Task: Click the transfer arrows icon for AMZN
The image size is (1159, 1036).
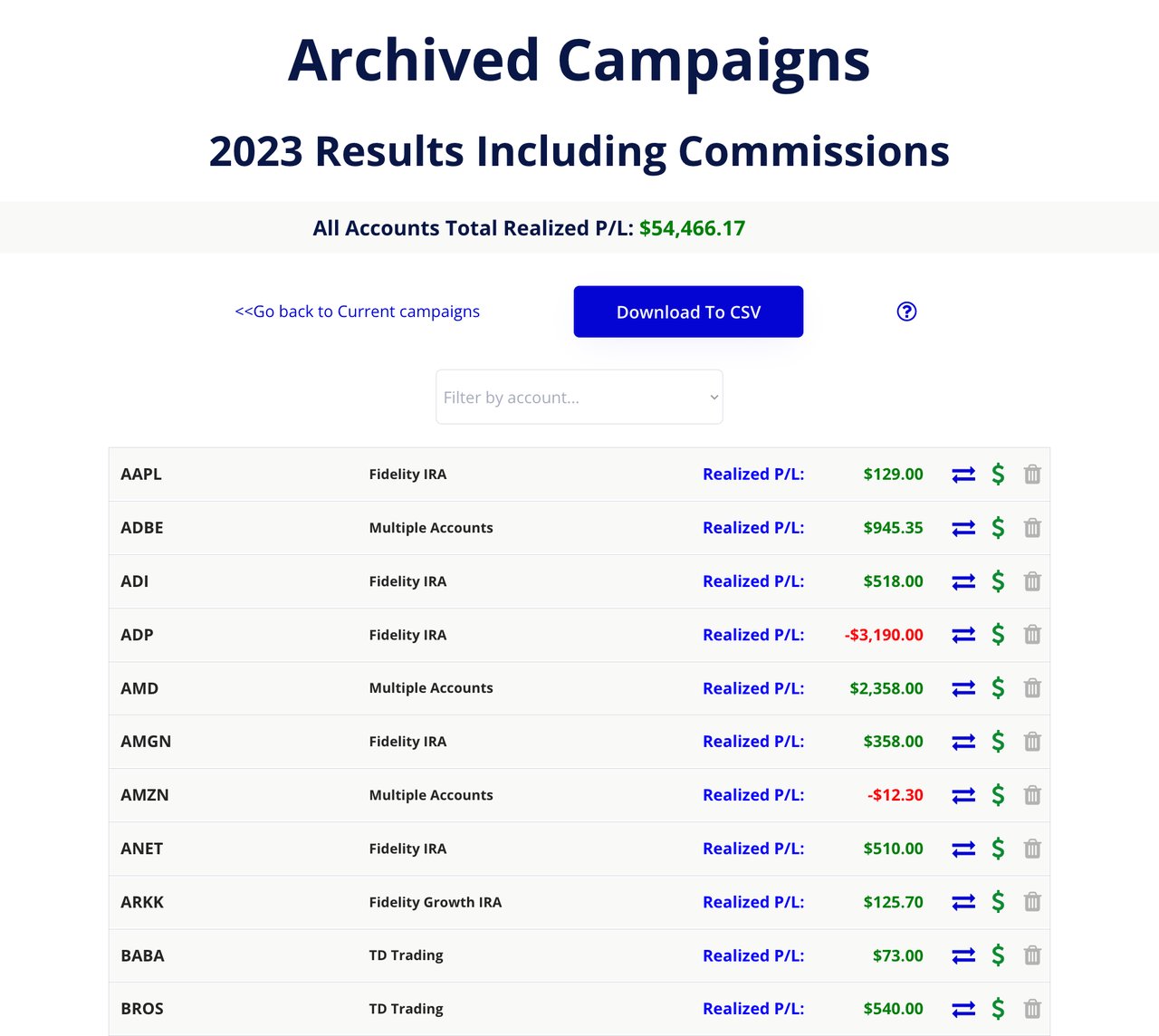Action: (963, 795)
